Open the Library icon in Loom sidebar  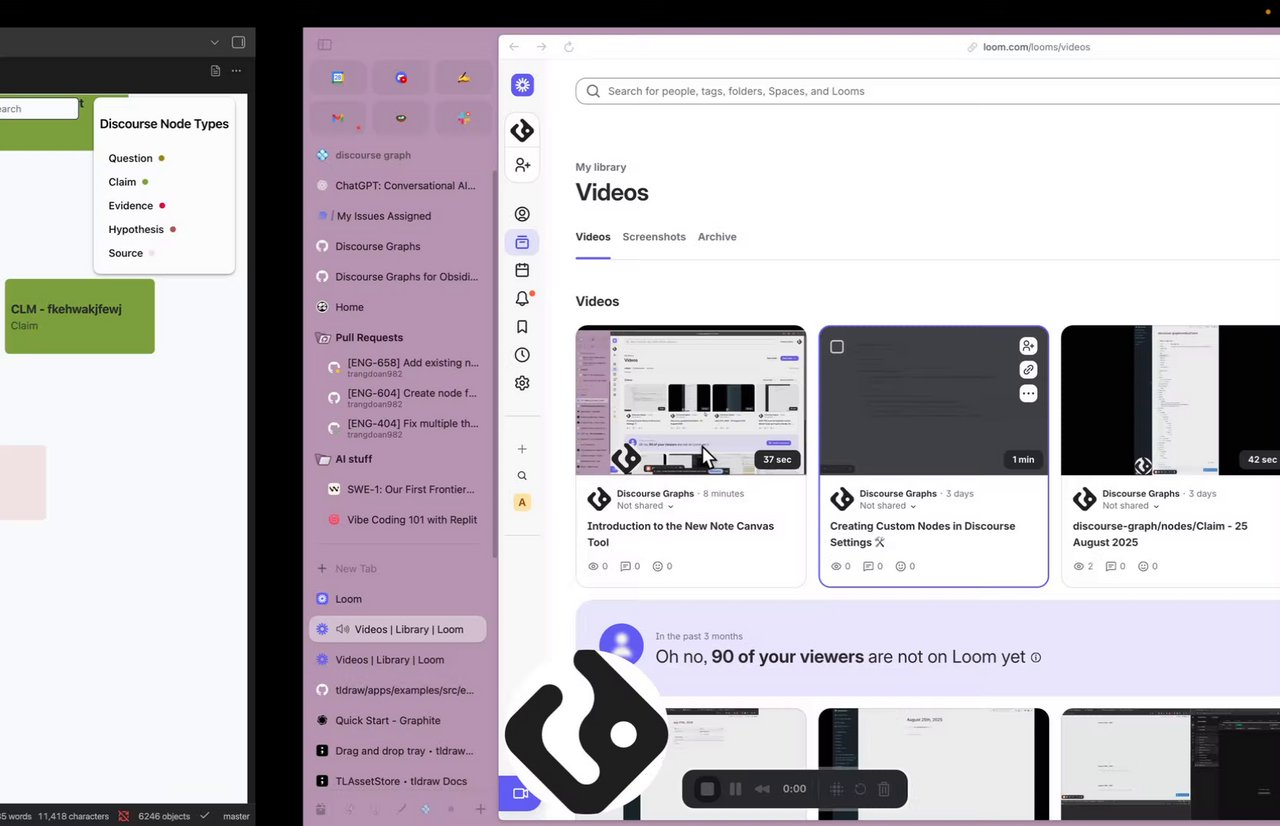[522, 242]
